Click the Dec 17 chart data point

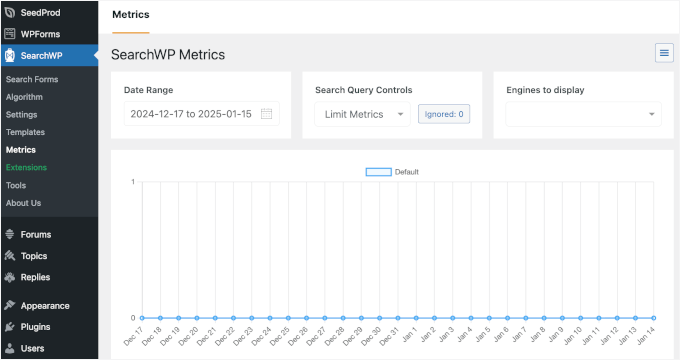tap(142, 318)
